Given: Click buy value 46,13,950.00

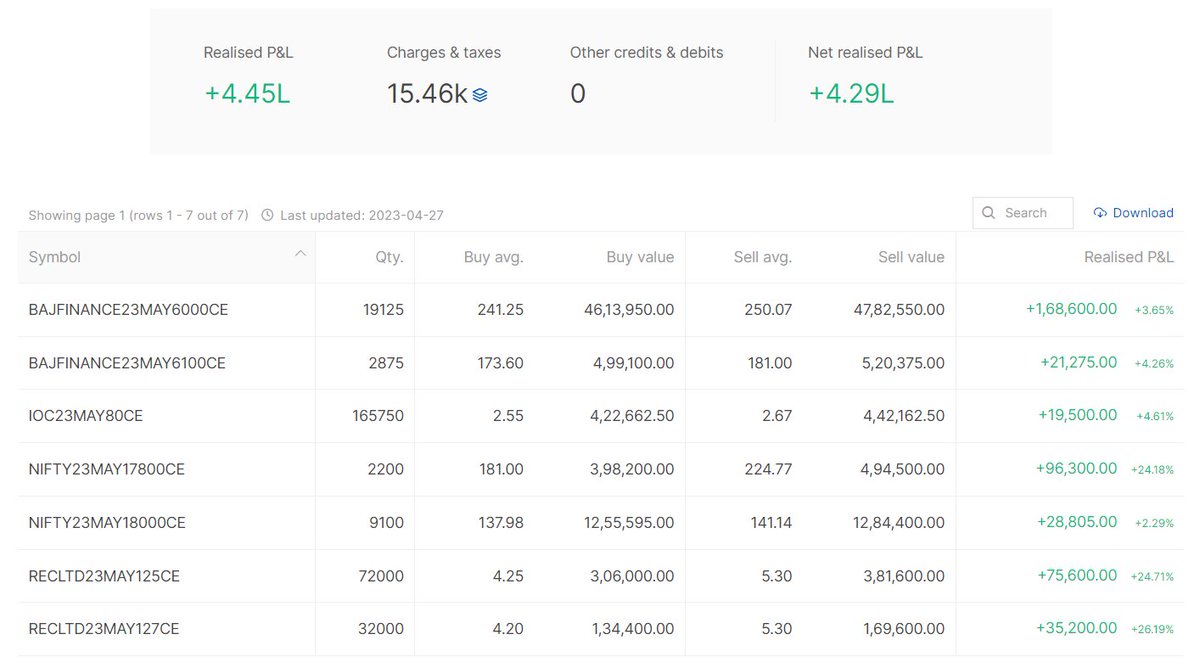Looking at the screenshot, I should point(629,310).
